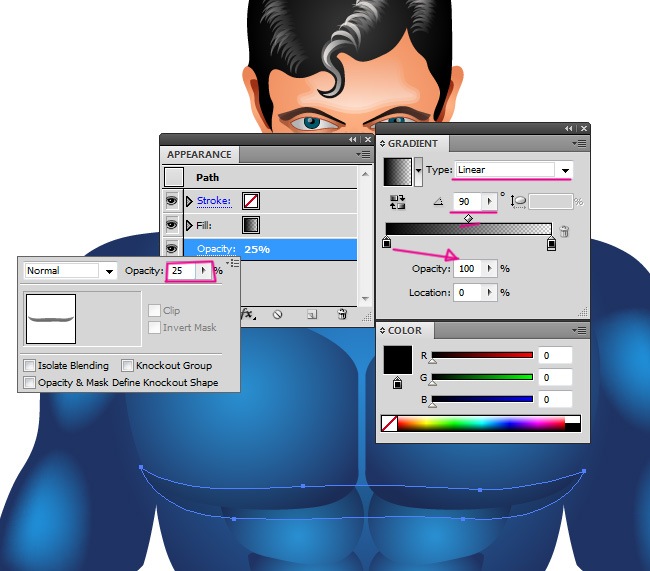
Task: Expand the Stroke attribute triangle
Action: point(189,202)
